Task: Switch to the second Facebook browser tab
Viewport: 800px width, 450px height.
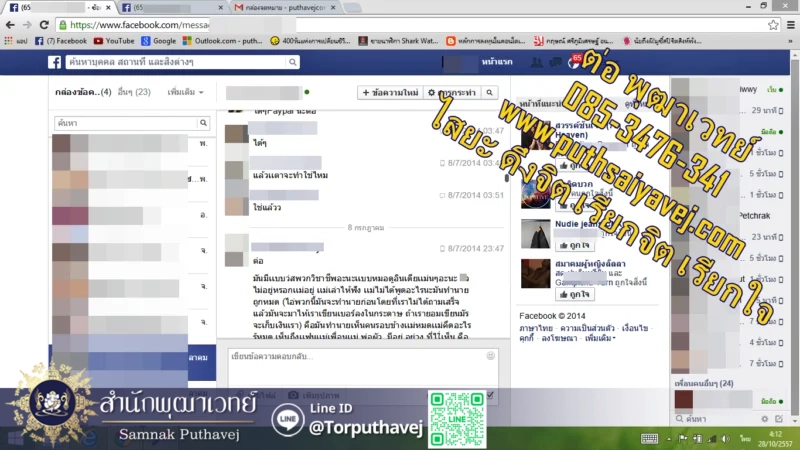Action: tap(172, 8)
